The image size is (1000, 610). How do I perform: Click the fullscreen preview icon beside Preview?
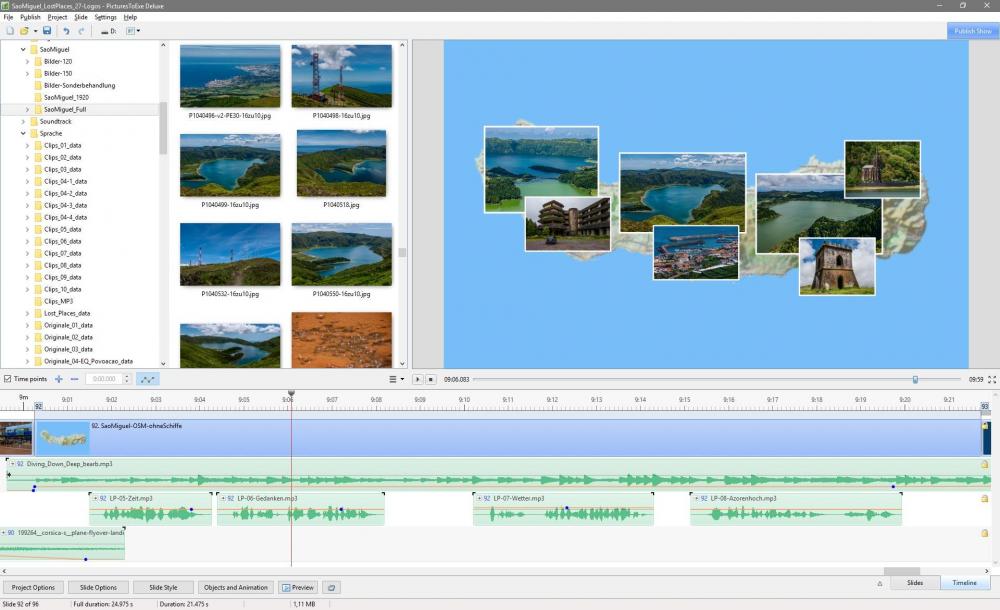tap(331, 588)
